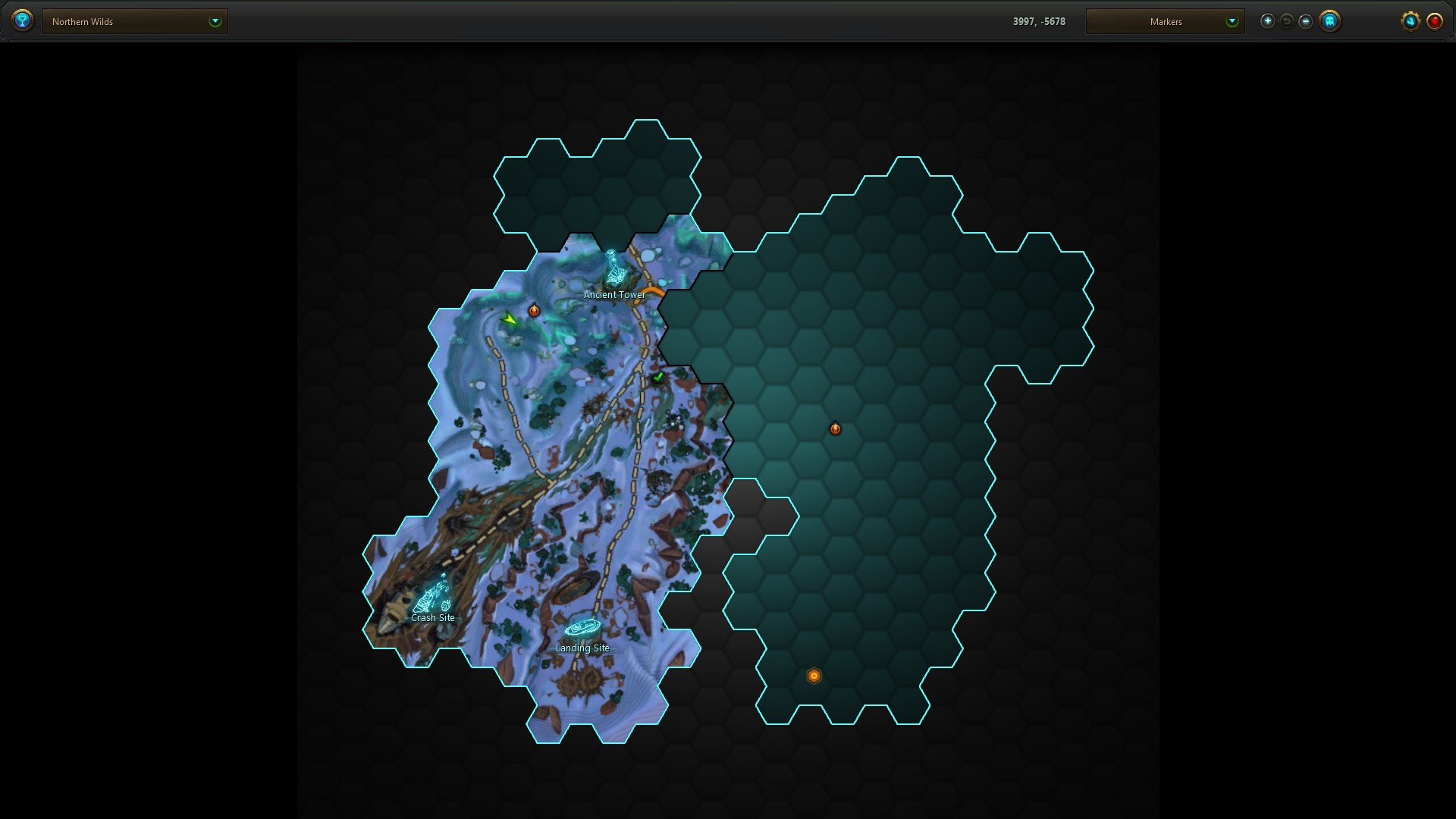Open the Northern Wilds zone dropdown
Screen dimensions: 1456x819
pyautogui.click(x=135, y=21)
